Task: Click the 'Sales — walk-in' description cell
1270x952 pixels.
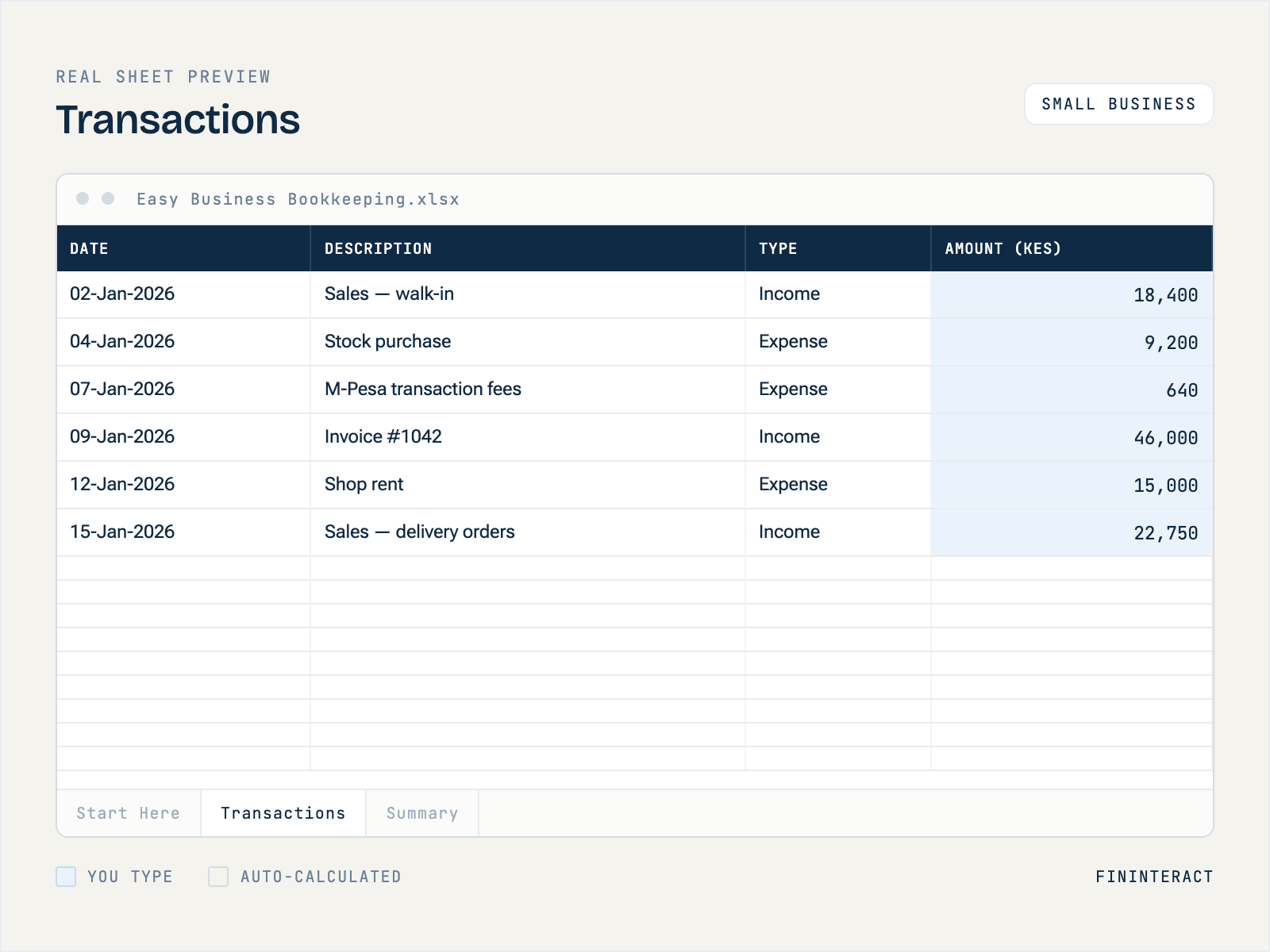Action: click(x=528, y=294)
